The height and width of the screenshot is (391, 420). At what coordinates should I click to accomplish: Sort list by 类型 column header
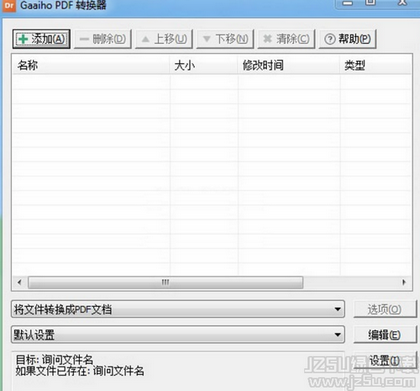click(376, 65)
